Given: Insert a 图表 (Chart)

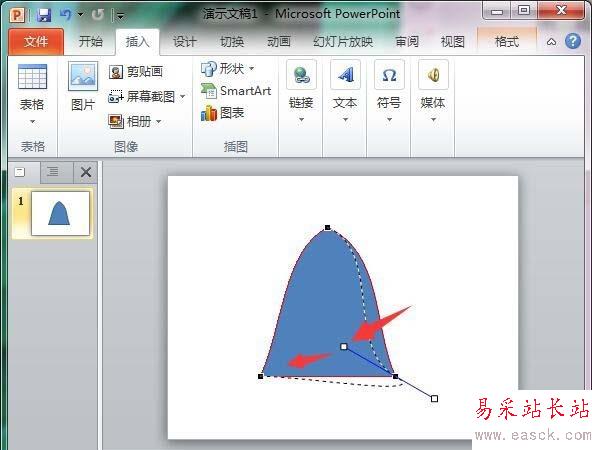Looking at the screenshot, I should point(223,113).
